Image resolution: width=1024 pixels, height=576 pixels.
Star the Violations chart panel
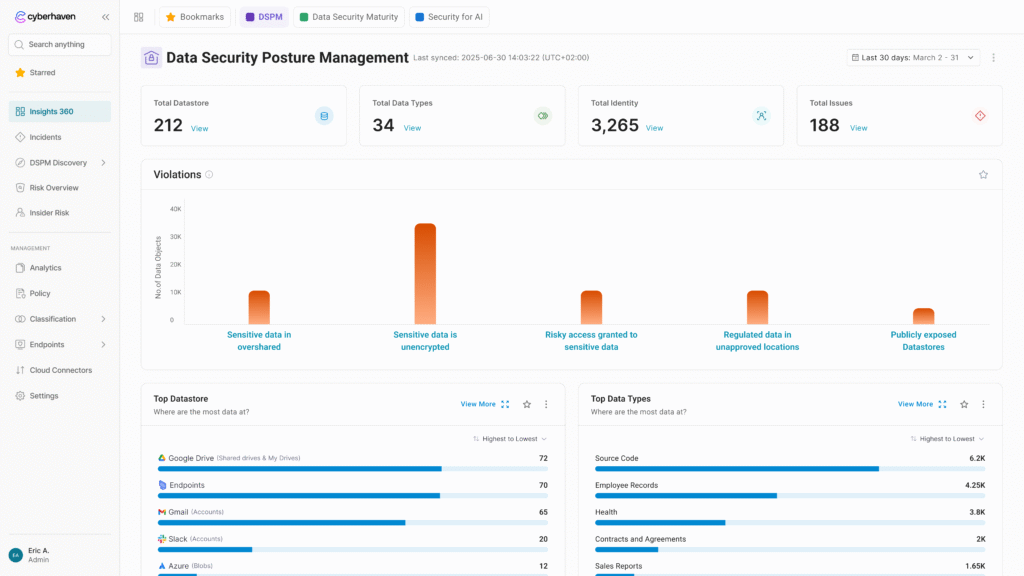pyautogui.click(x=983, y=174)
